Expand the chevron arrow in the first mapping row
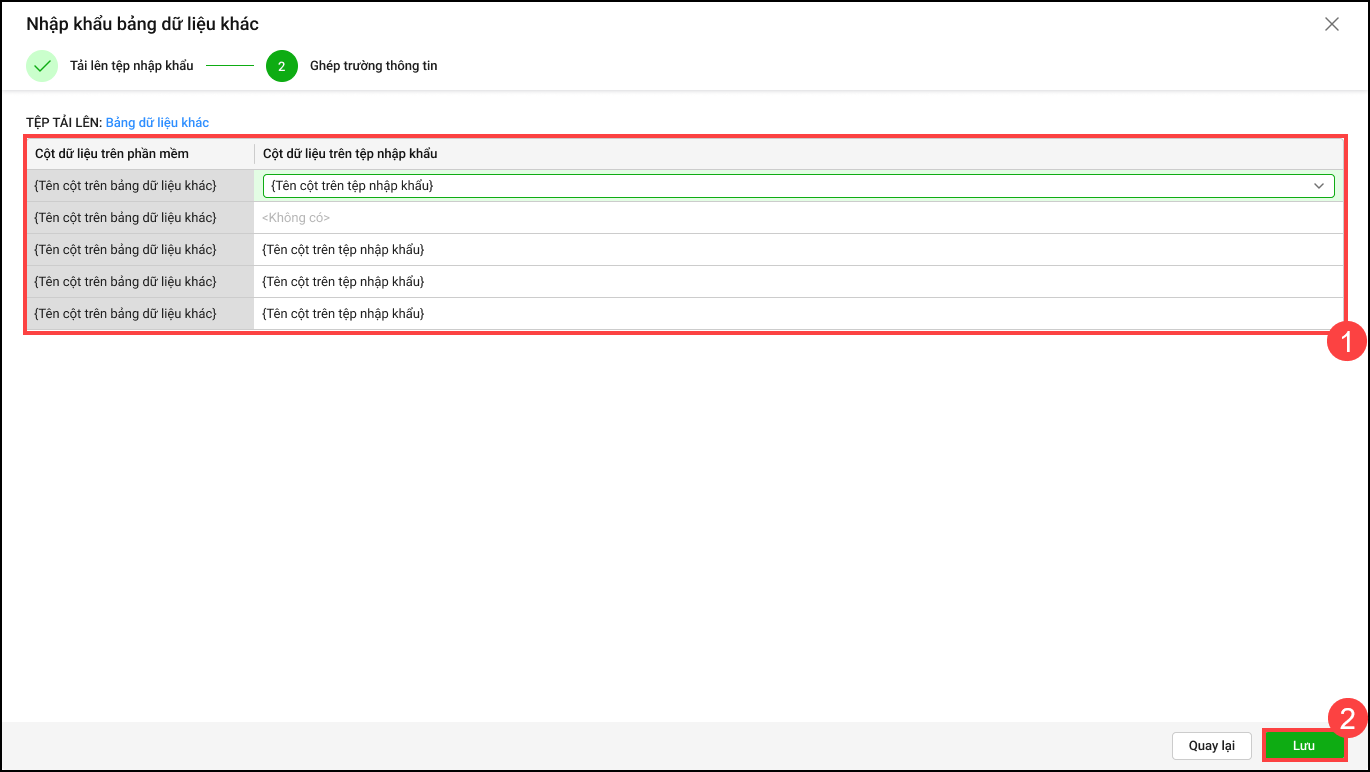1370x772 pixels. click(x=1319, y=186)
